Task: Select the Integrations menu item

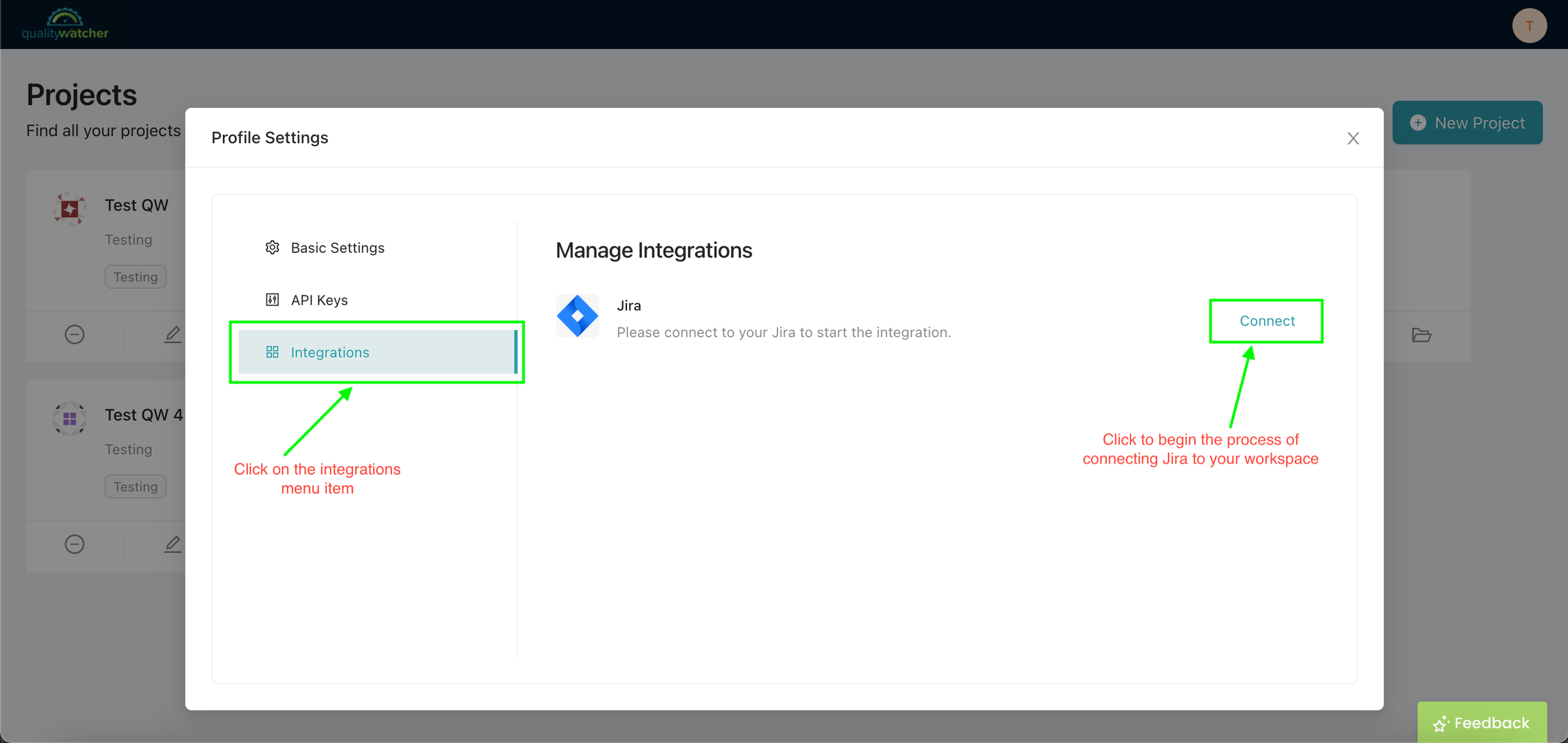Action: point(378,352)
